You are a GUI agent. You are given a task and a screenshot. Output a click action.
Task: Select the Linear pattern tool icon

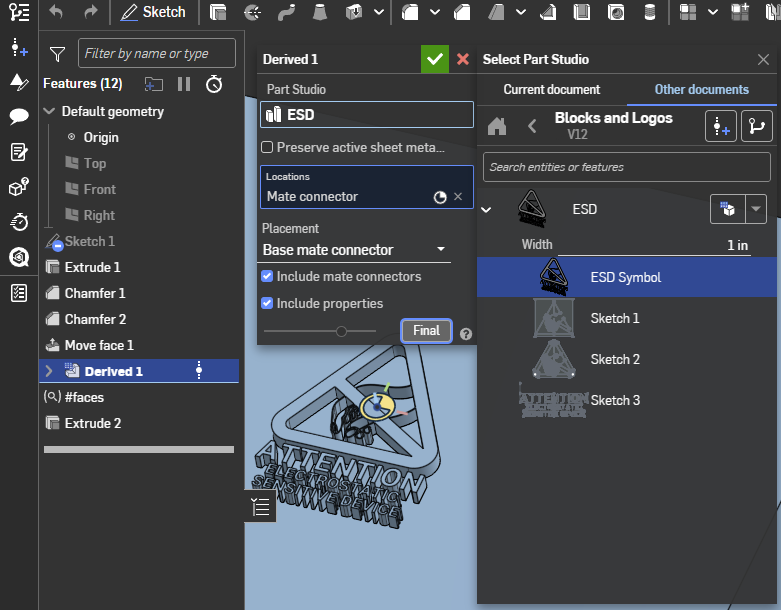tap(688, 12)
